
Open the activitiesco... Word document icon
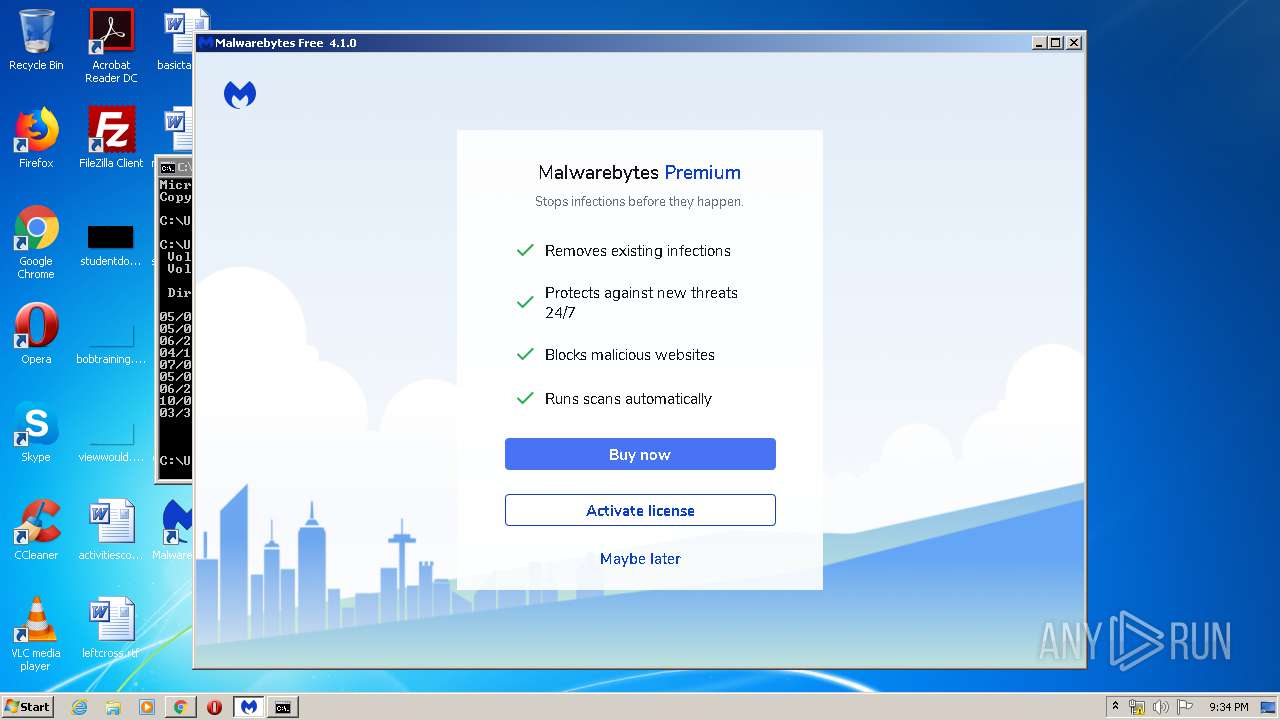111,530
